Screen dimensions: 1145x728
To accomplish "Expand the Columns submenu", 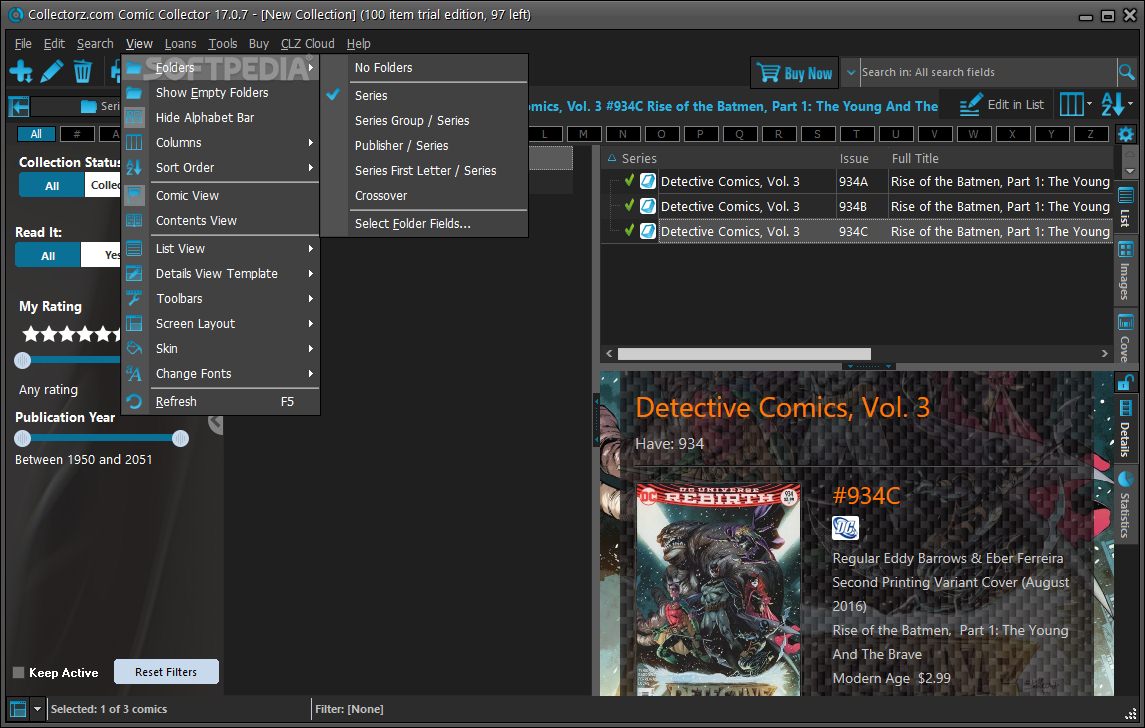I will pos(221,142).
